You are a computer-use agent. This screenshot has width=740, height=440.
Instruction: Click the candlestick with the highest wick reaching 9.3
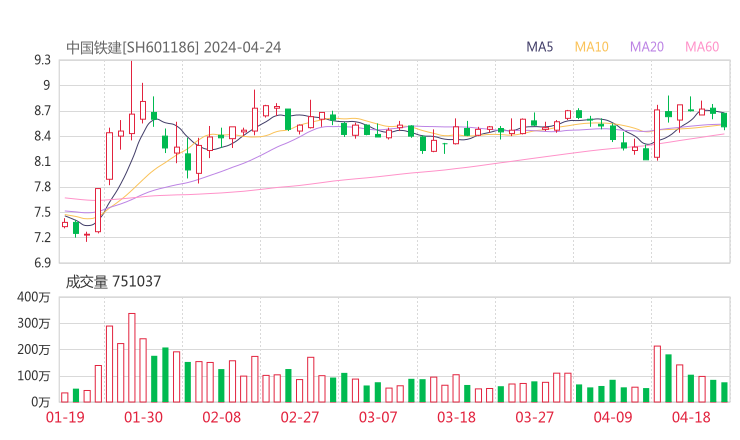tap(132, 100)
